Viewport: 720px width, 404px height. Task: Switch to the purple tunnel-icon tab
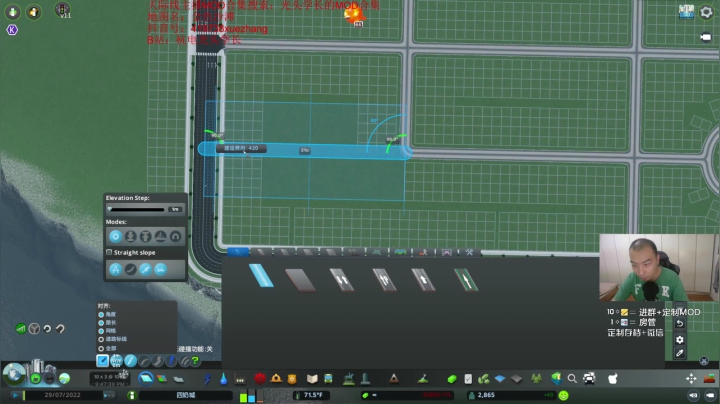[x=447, y=252]
